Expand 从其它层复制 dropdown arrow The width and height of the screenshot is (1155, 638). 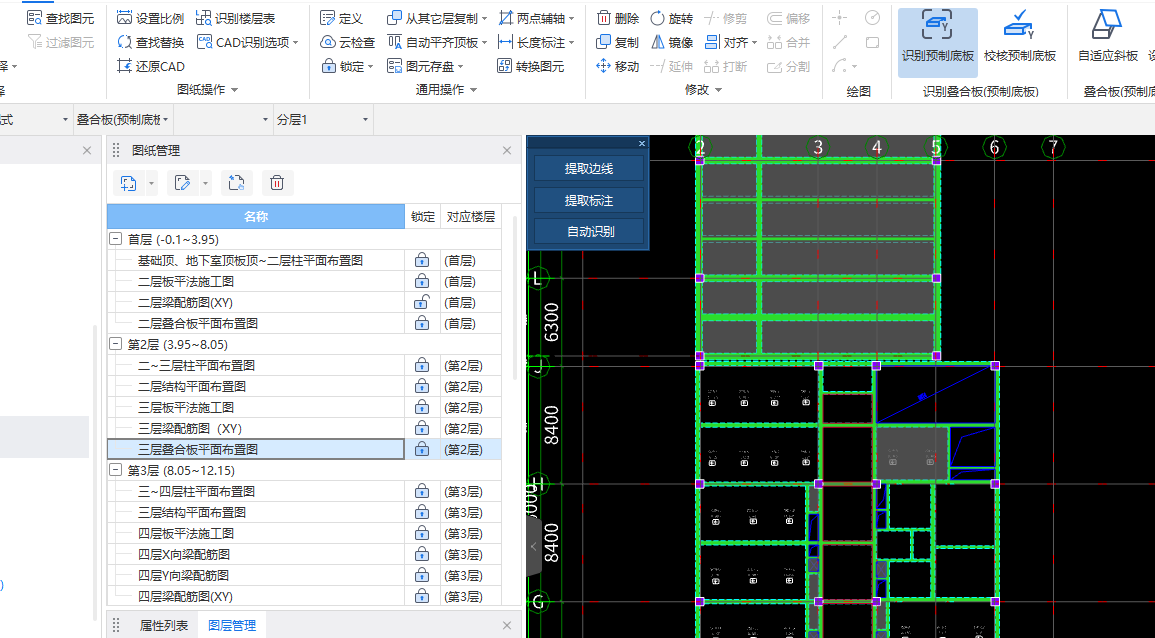tap(484, 18)
